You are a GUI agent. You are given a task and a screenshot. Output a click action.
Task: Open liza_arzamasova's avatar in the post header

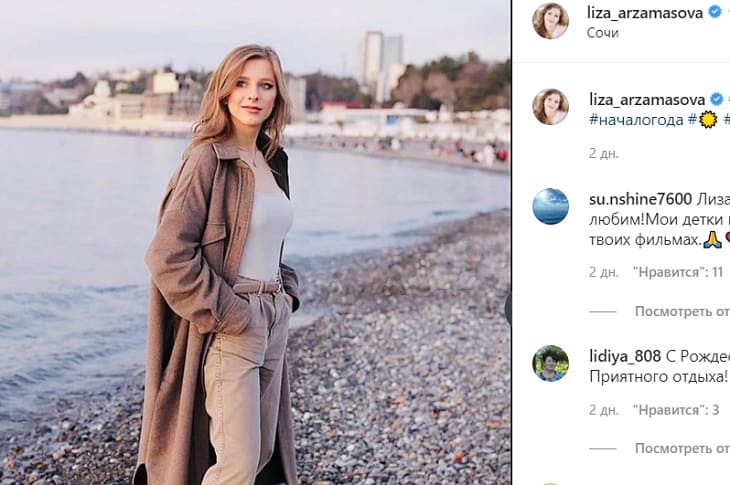(550, 21)
